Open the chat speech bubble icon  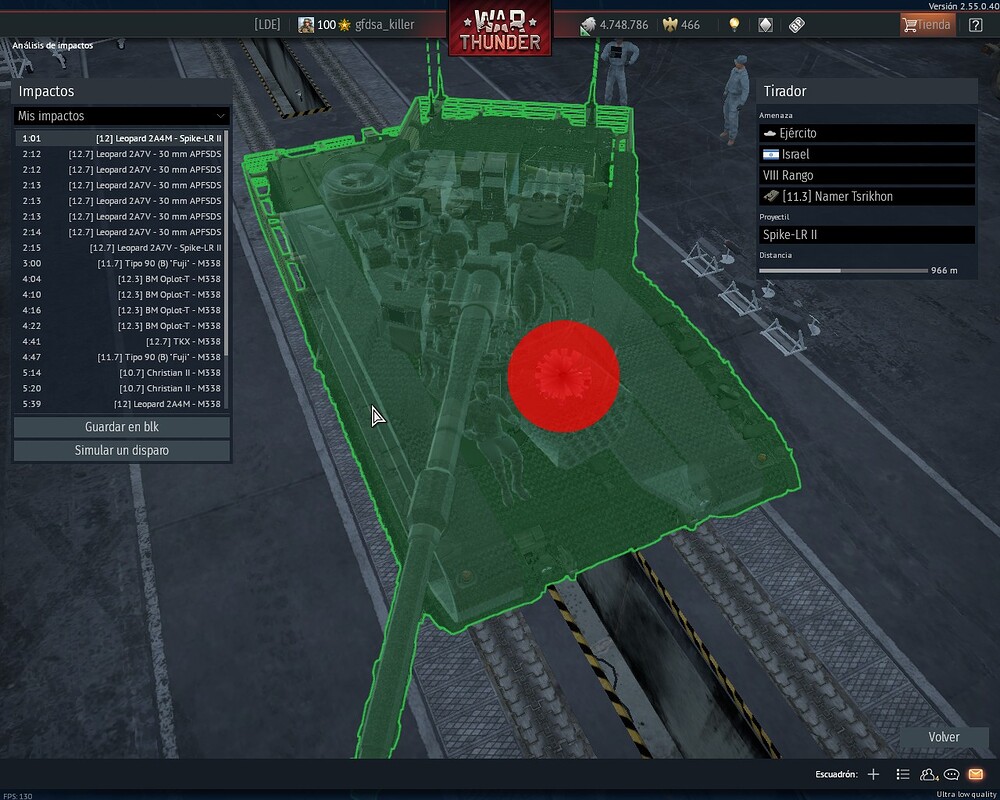coord(952,774)
